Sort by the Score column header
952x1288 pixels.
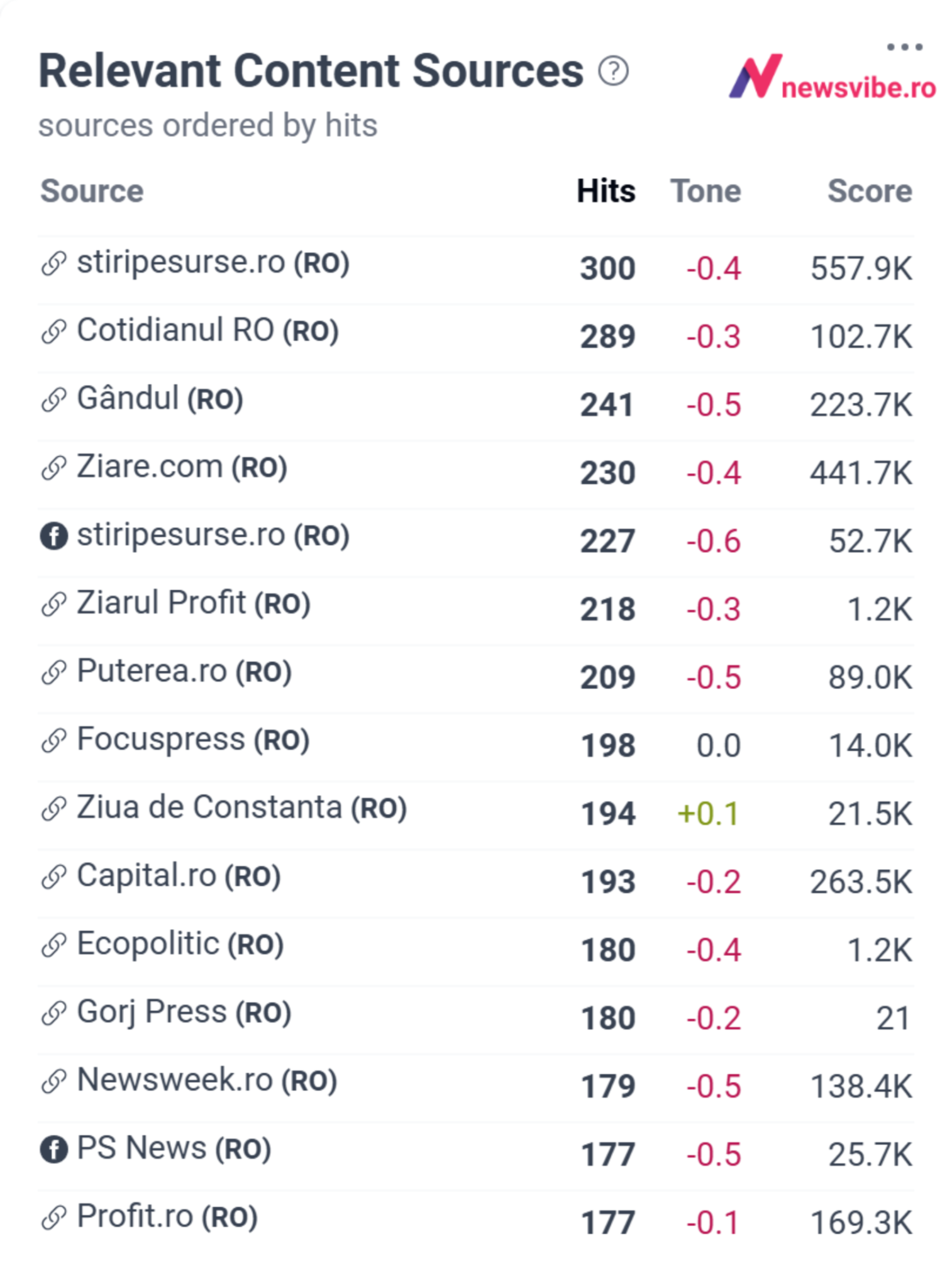pos(870,191)
